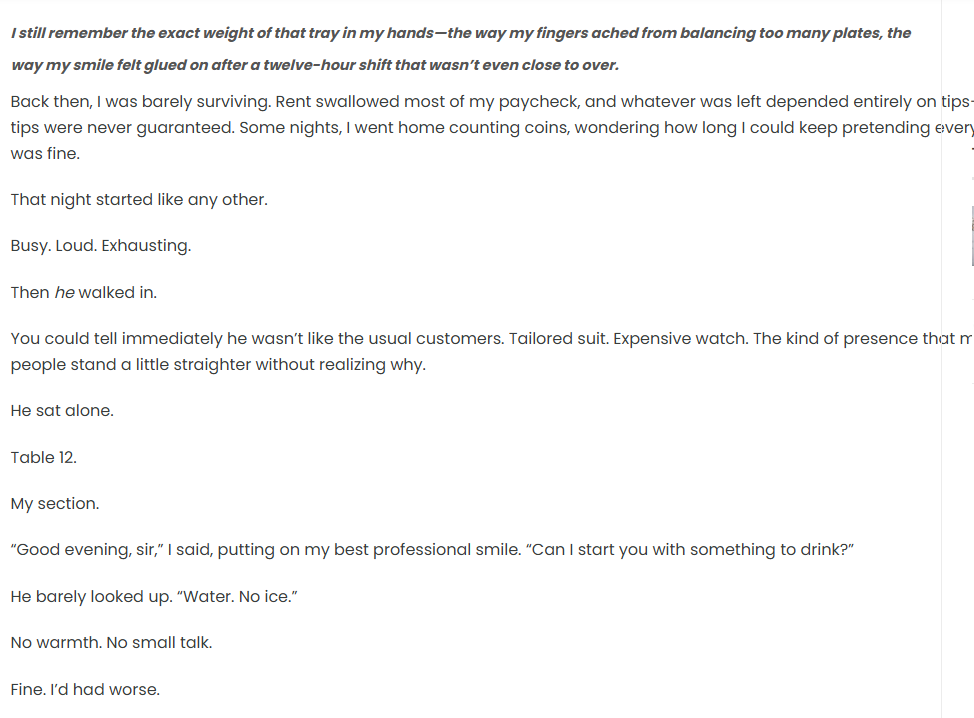
Task: Click the italicized word "he"
Action: click(x=64, y=292)
